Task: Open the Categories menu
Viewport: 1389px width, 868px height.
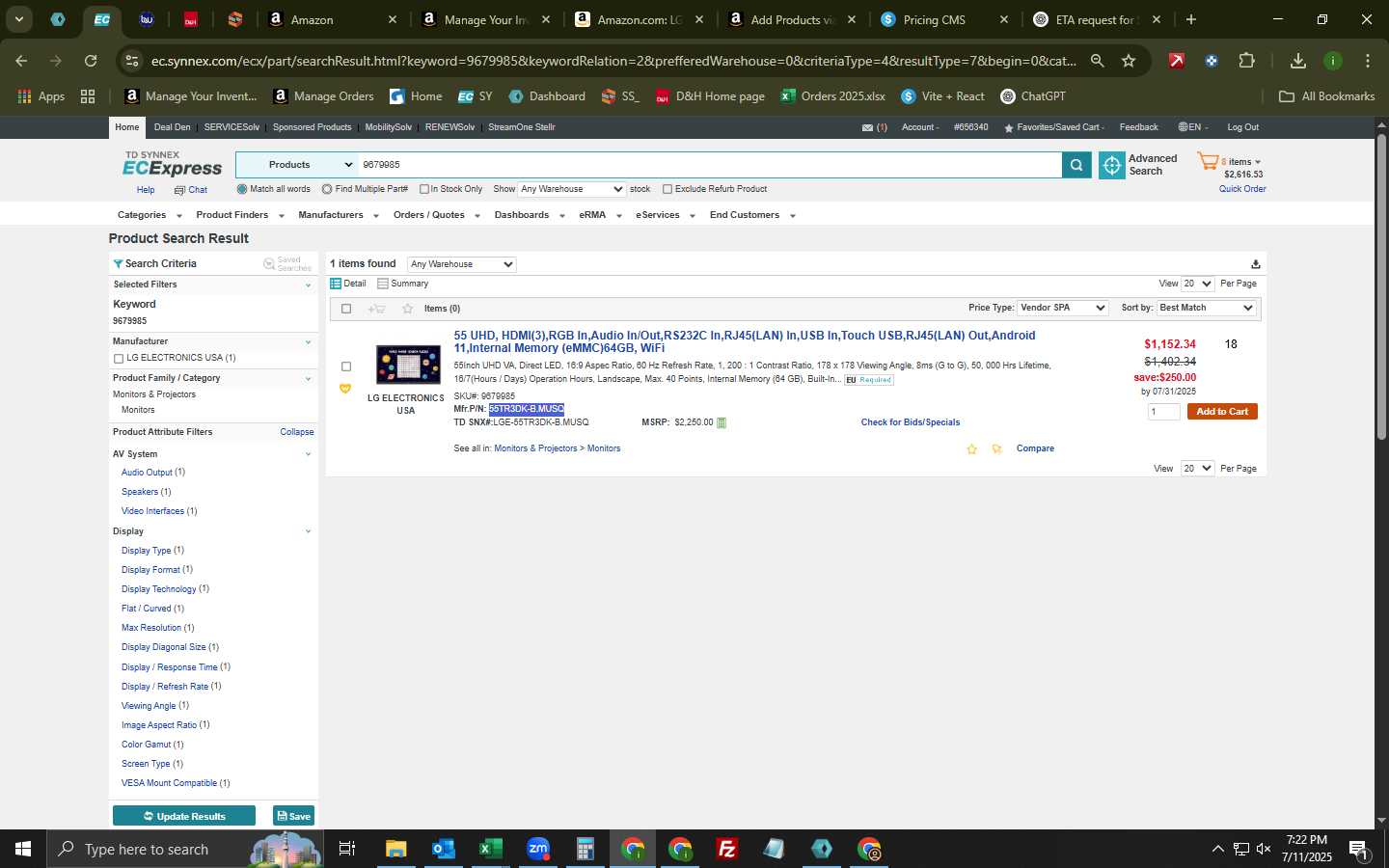Action: [x=150, y=215]
